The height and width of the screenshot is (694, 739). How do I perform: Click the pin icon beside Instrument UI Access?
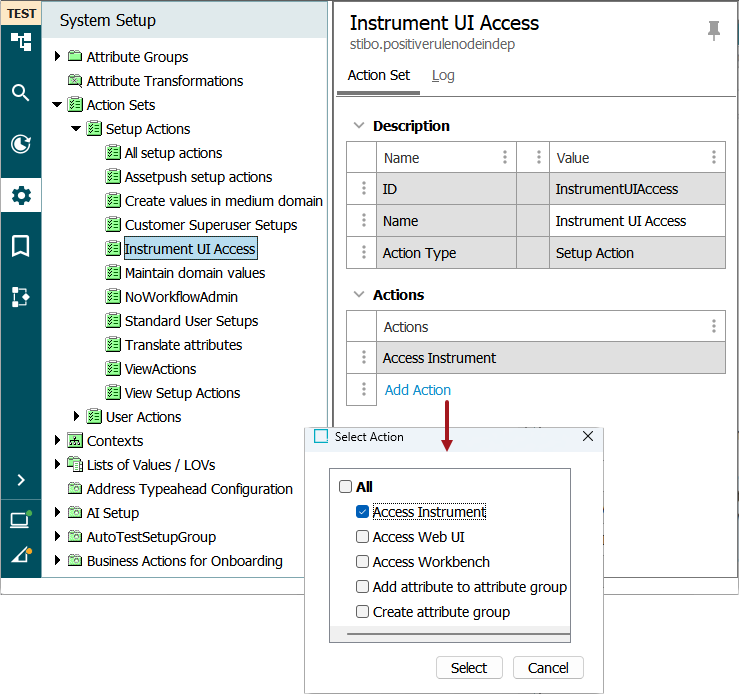(713, 31)
